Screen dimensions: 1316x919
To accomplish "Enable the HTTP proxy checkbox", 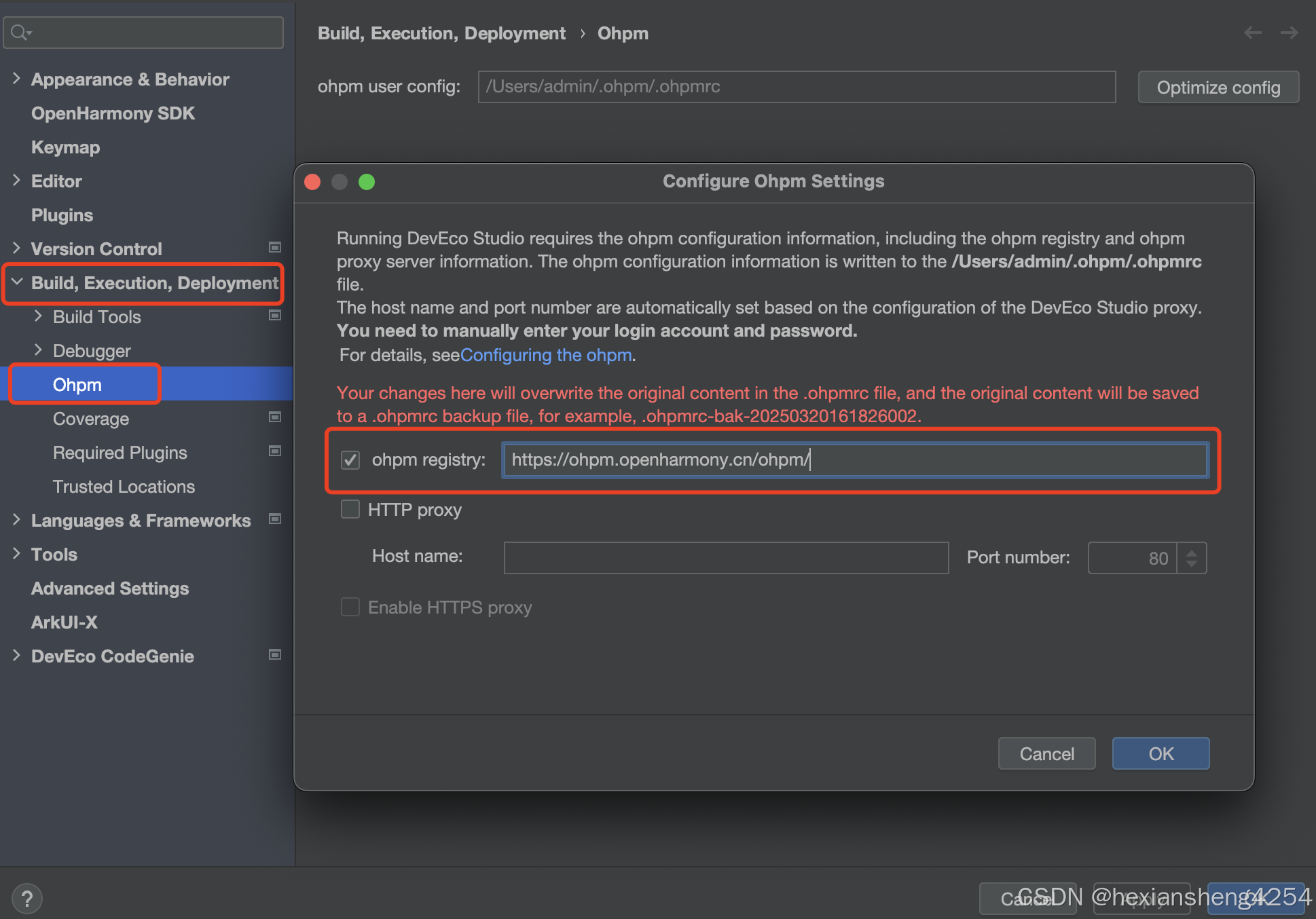I will tap(350, 509).
